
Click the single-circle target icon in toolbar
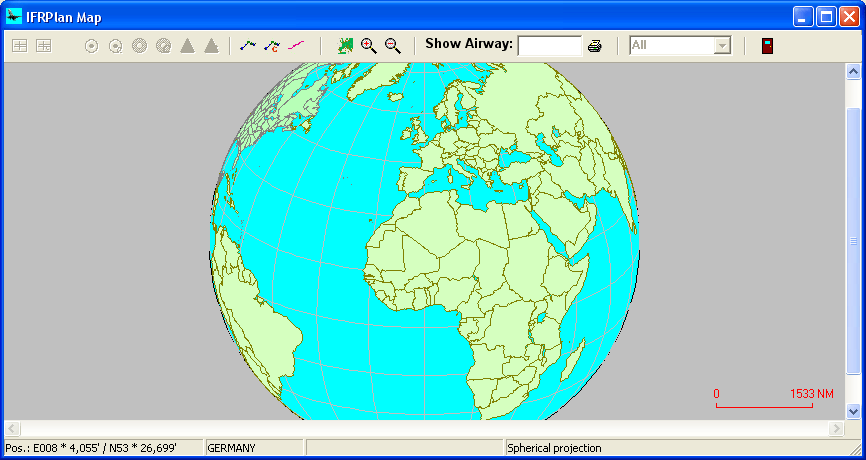pos(91,46)
